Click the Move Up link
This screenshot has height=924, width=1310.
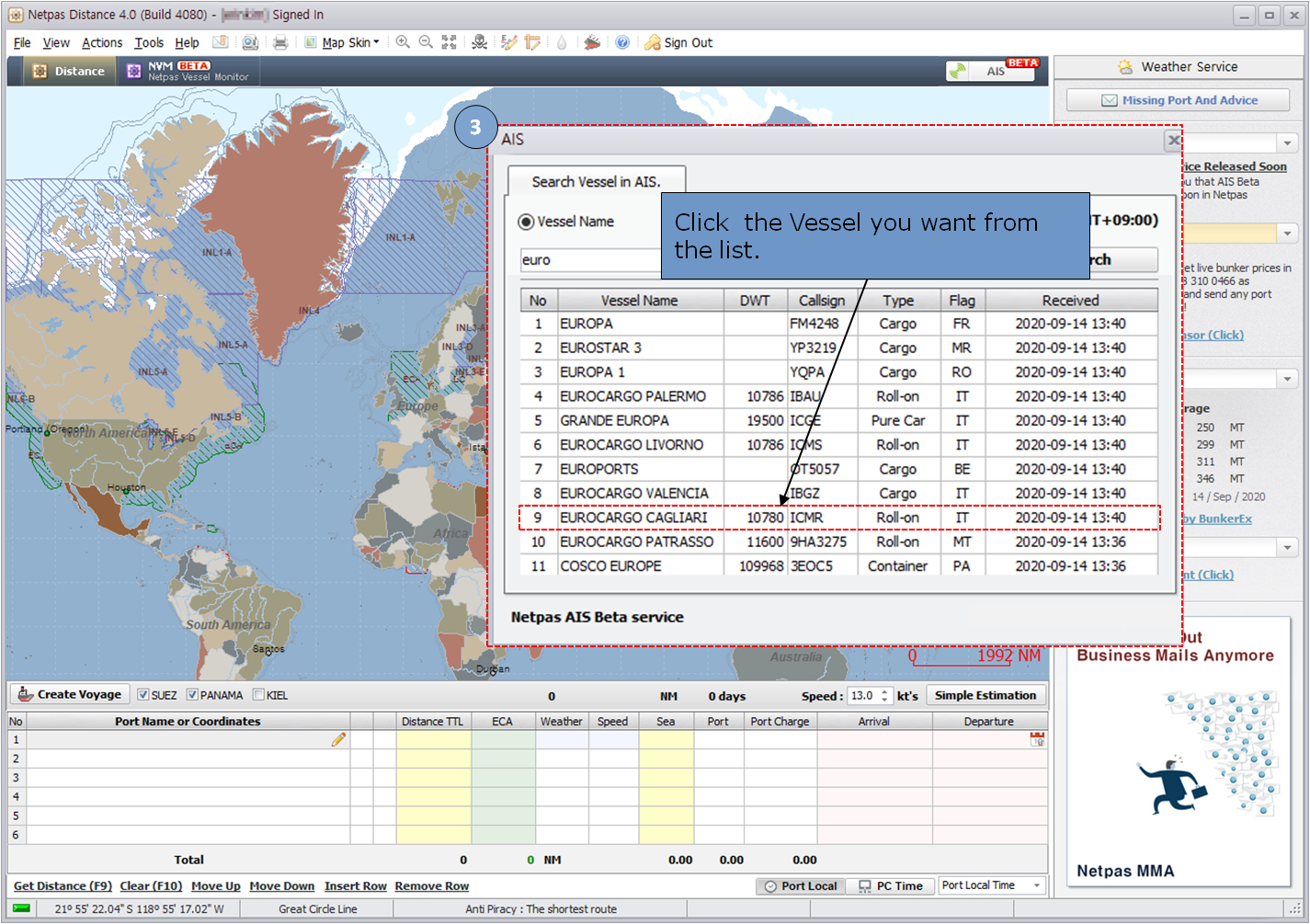click(216, 886)
